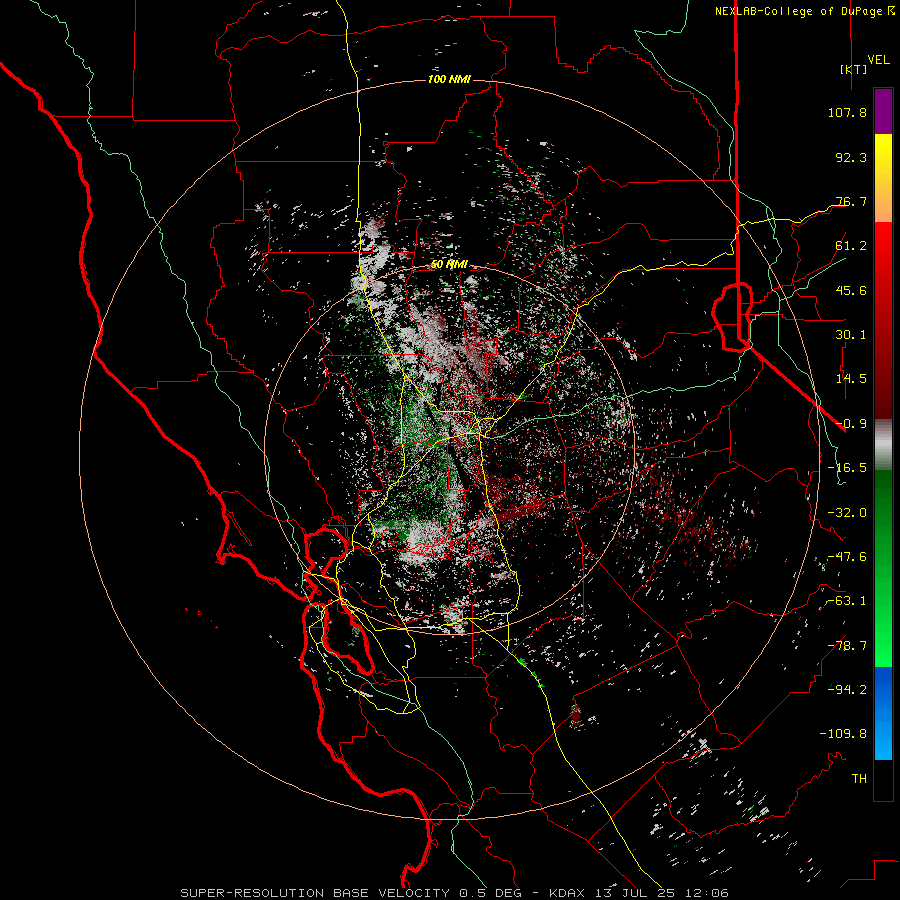Click the yellow-orange band of the color scale

883,178
